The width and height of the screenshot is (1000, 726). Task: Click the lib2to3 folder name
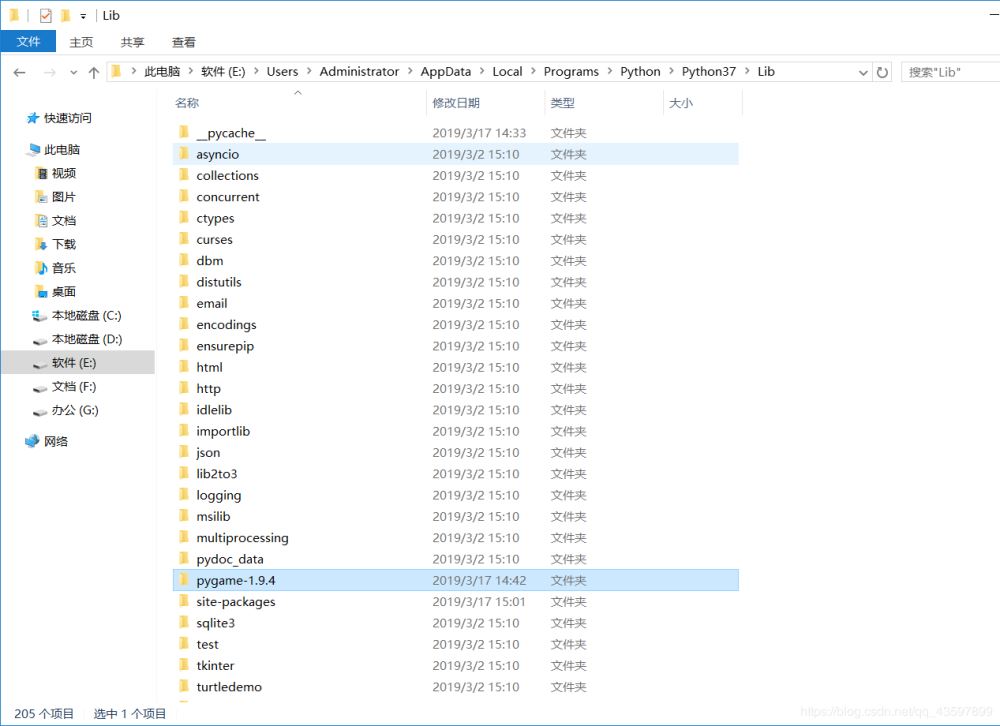(217, 473)
